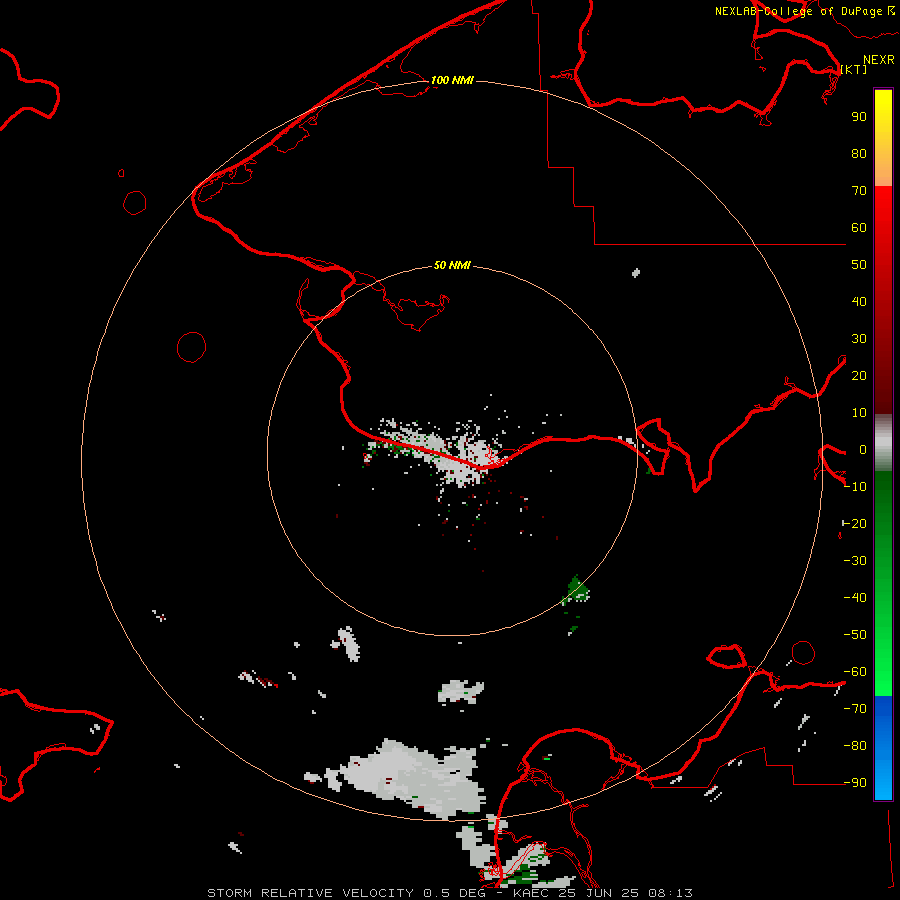The image size is (900, 900).
Task: Click the -30 value on the velocity scale
Action: click(x=855, y=561)
